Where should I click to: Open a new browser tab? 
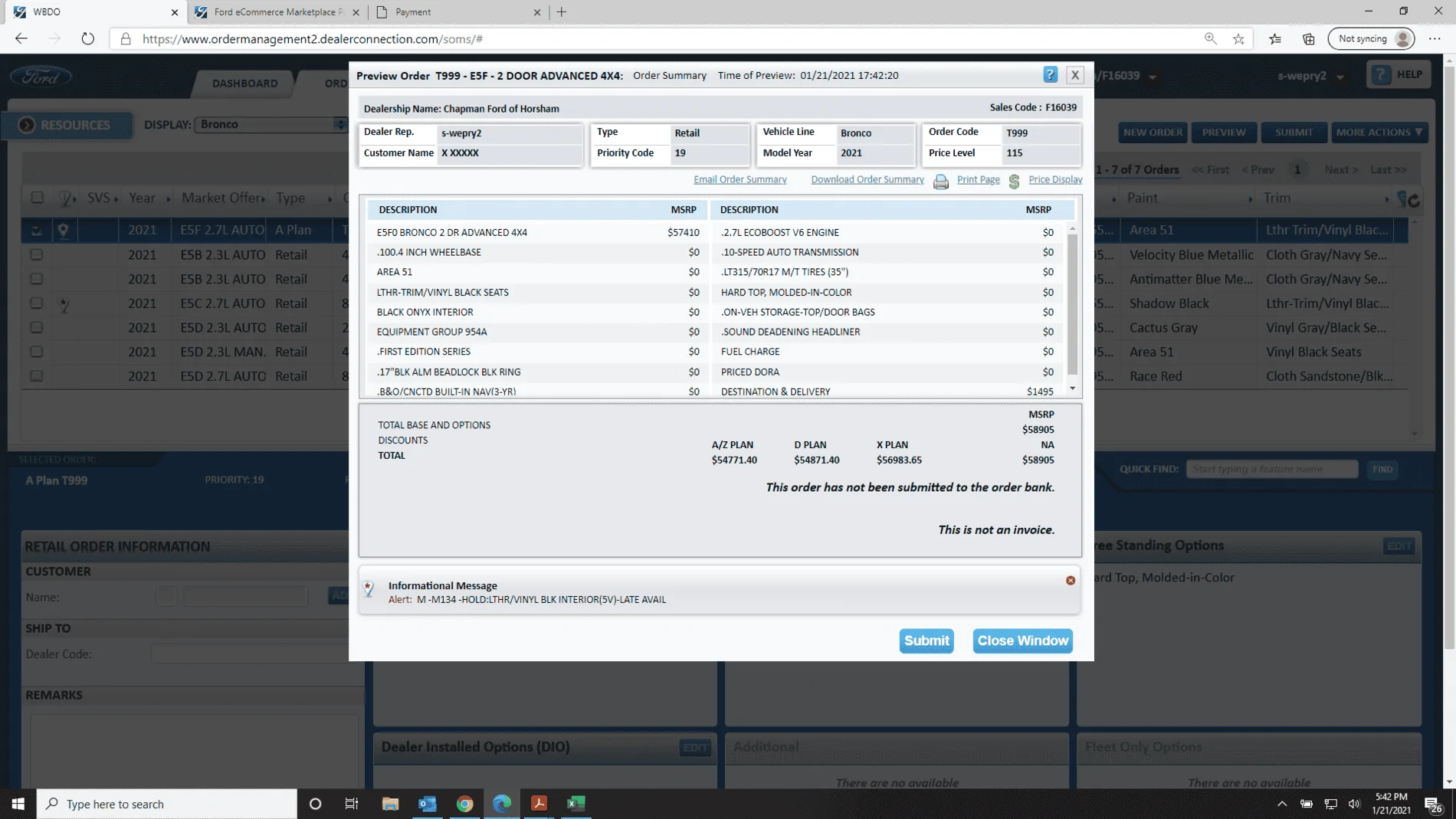click(562, 11)
